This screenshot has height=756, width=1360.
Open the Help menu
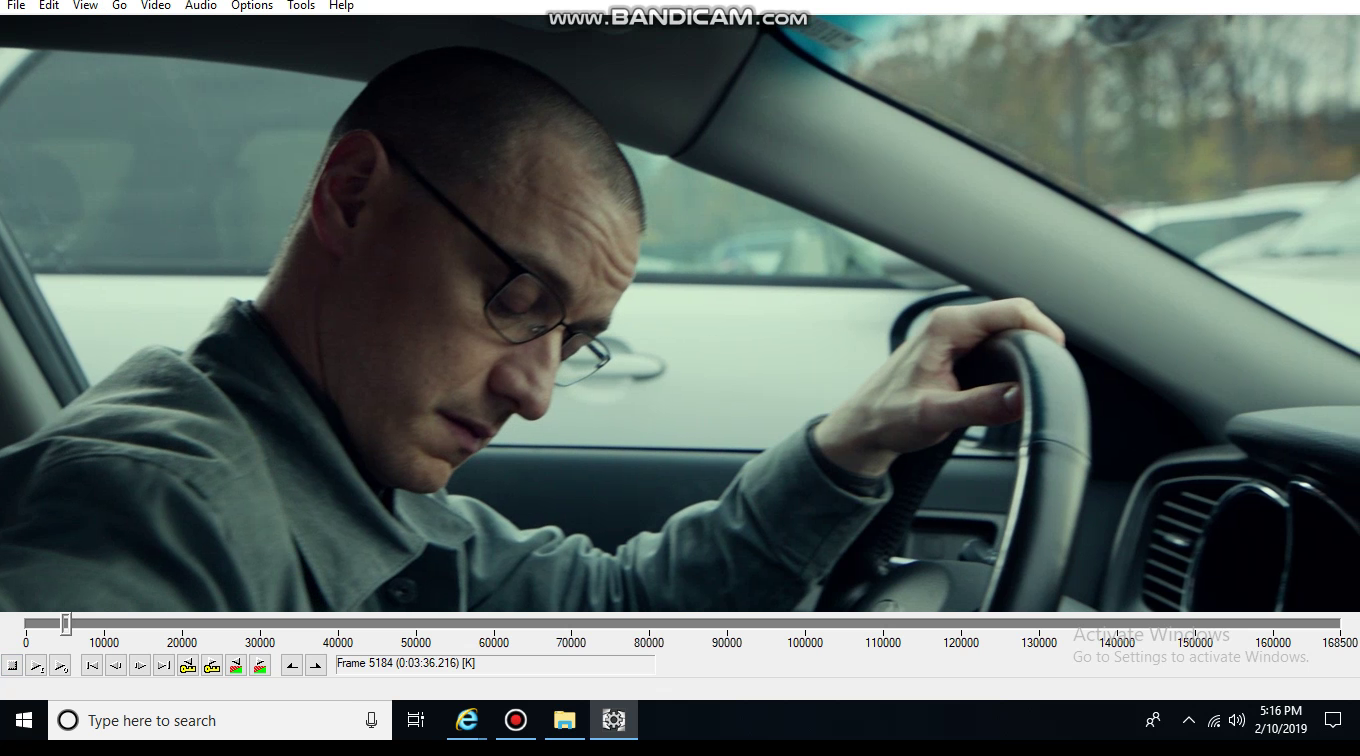(x=341, y=5)
